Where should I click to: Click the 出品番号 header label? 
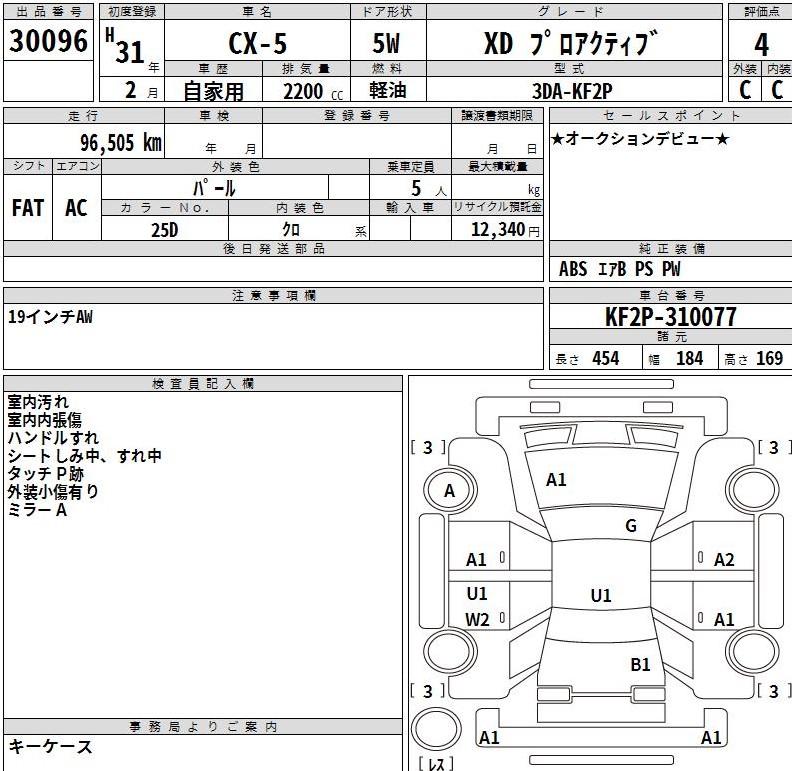tap(48, 12)
